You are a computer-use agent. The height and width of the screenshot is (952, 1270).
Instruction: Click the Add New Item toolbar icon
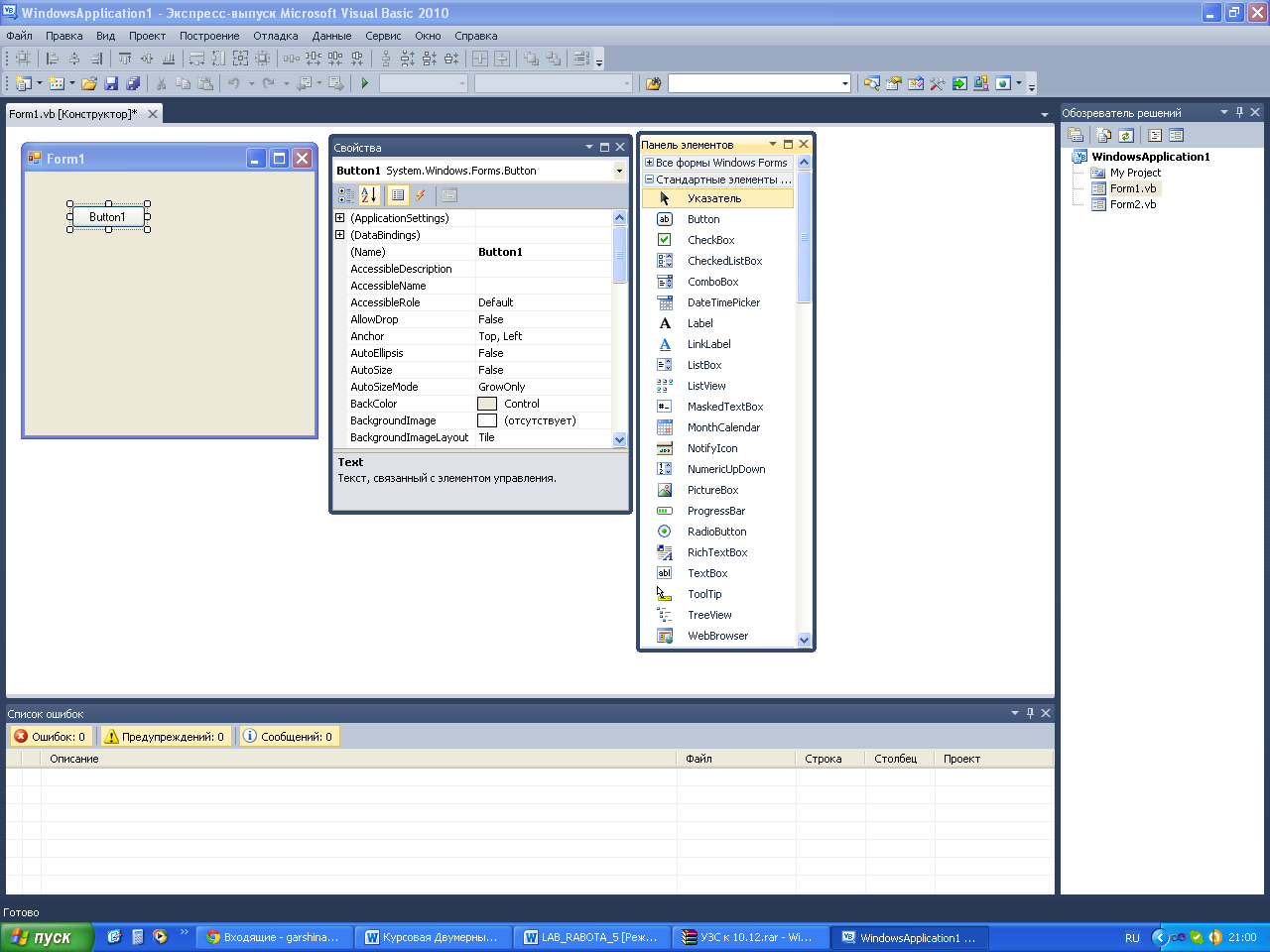57,83
